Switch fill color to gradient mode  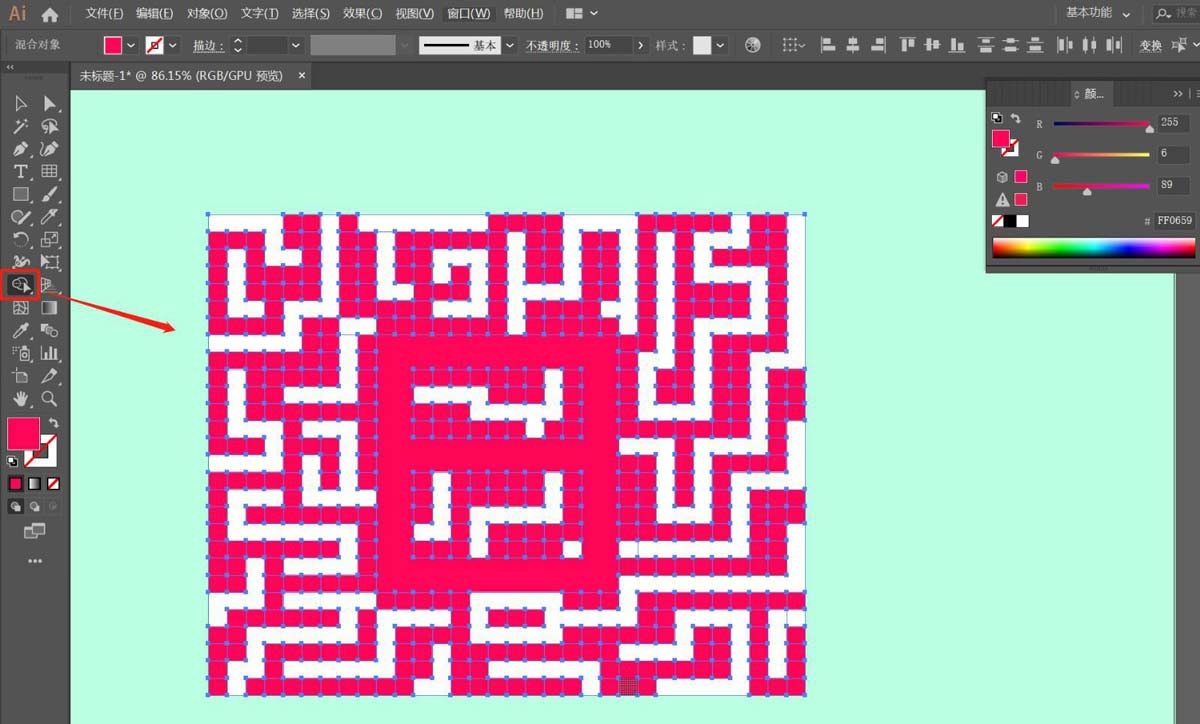32,483
